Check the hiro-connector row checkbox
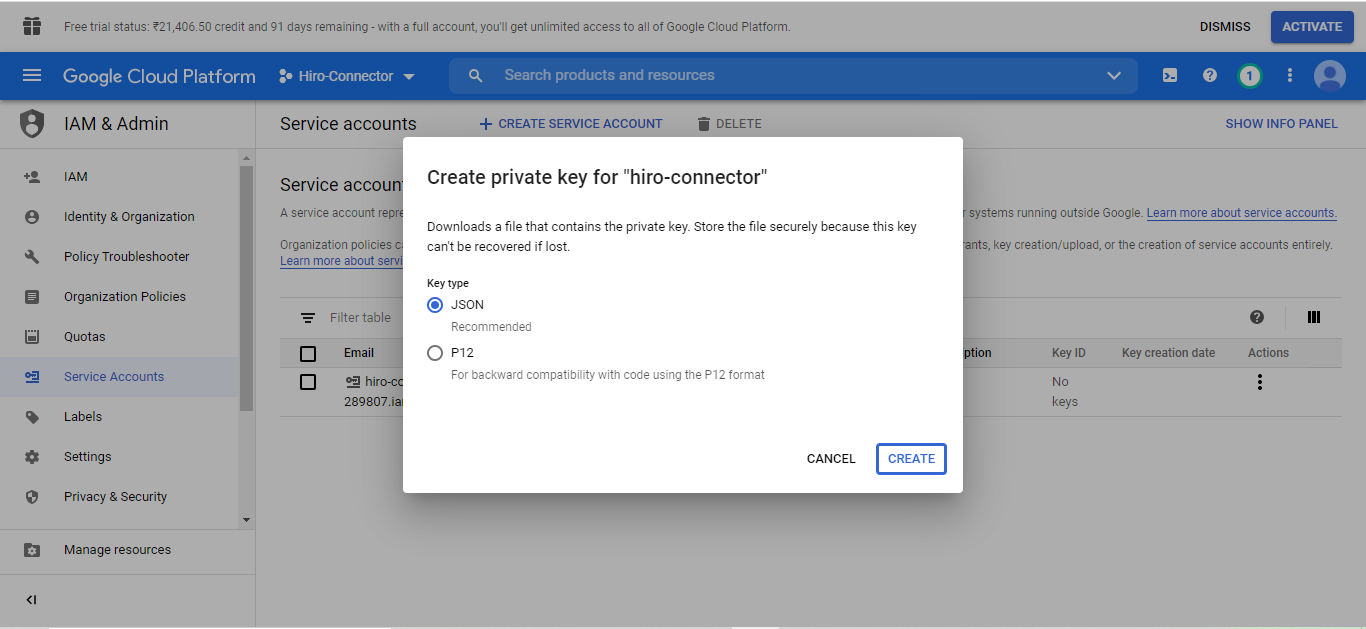Viewport: 1366px width, 629px height. [308, 382]
